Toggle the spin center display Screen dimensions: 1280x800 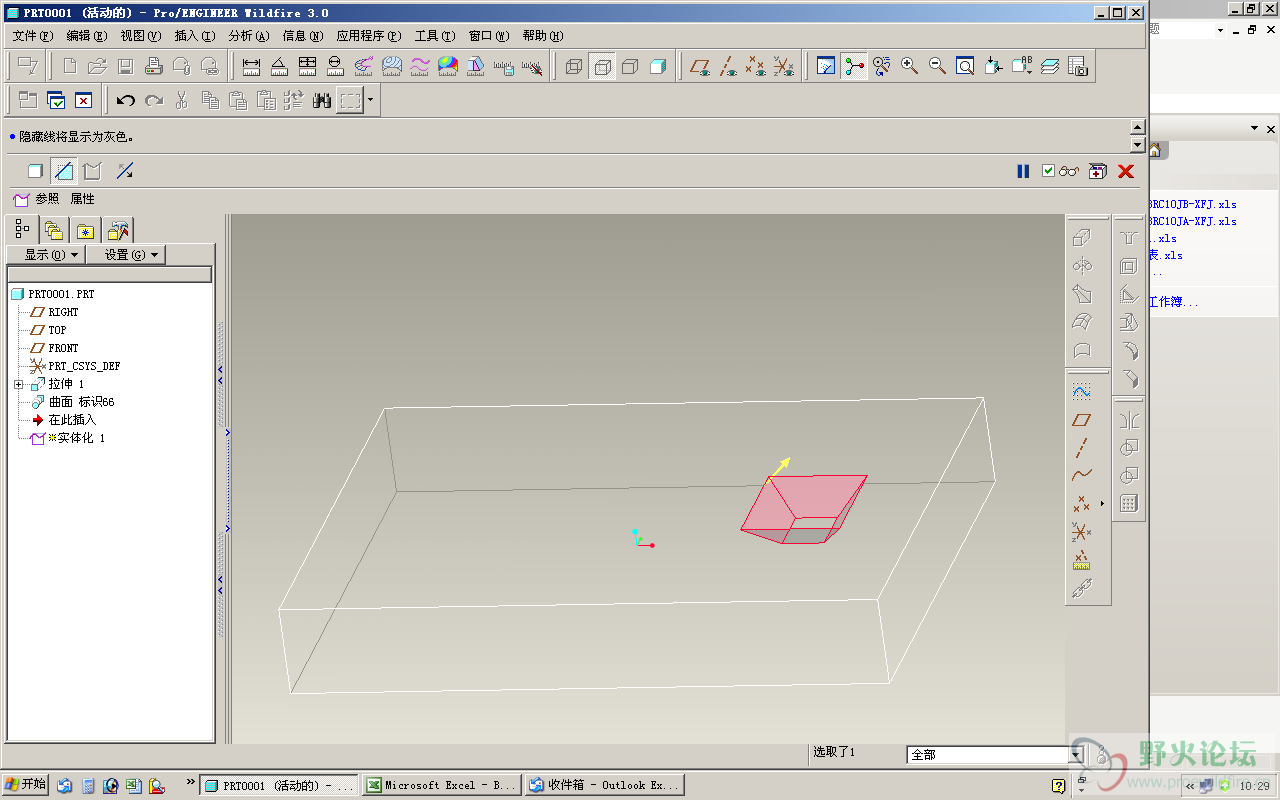[854, 66]
